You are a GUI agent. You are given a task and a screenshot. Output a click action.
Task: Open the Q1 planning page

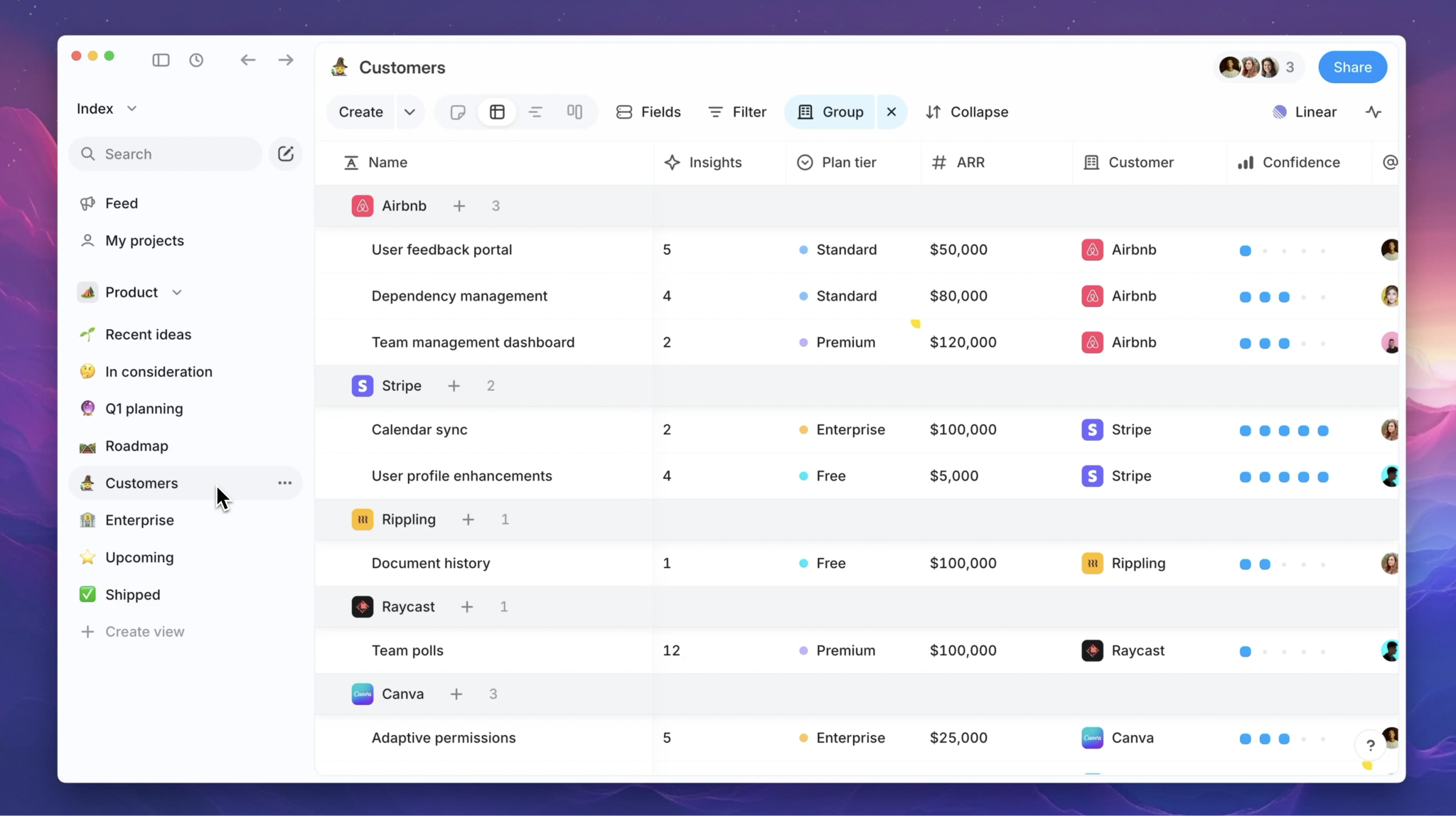pos(144,408)
